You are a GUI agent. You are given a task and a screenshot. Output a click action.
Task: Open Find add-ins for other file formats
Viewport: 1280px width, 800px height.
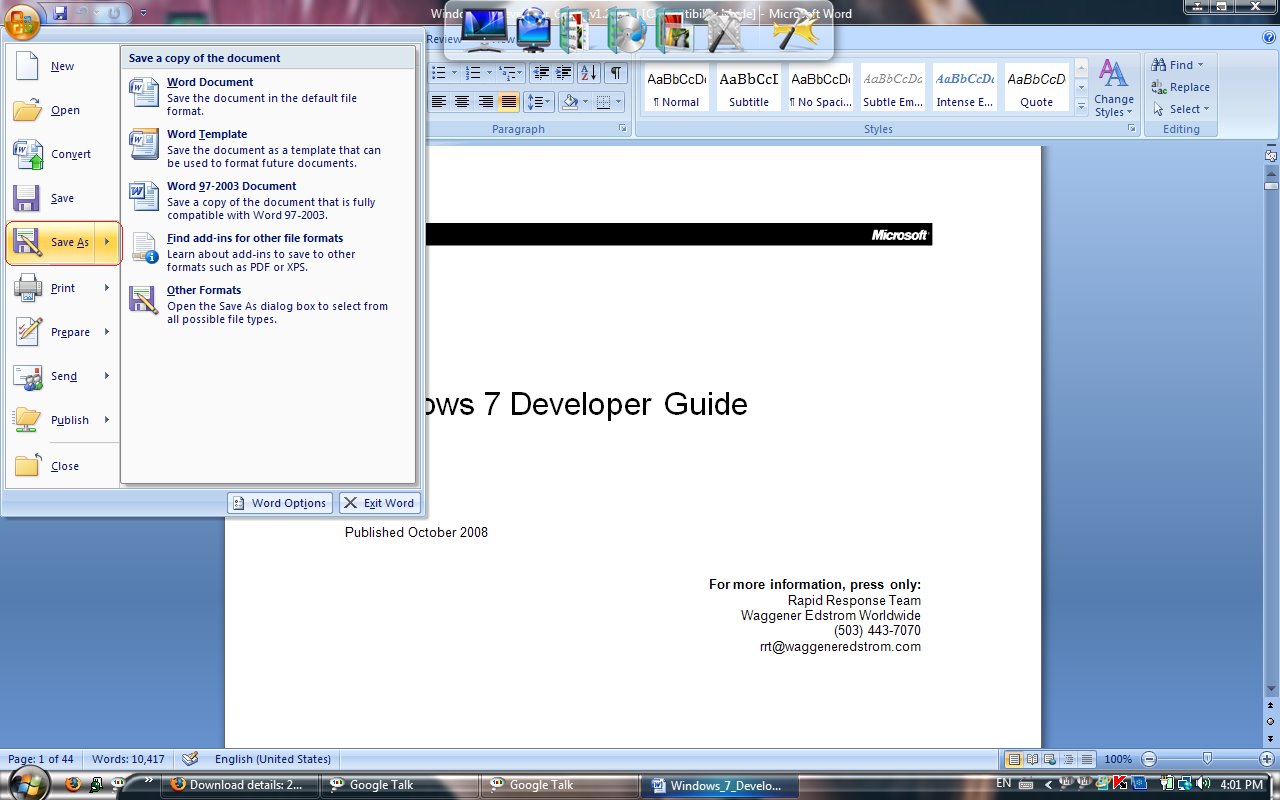click(x=268, y=253)
